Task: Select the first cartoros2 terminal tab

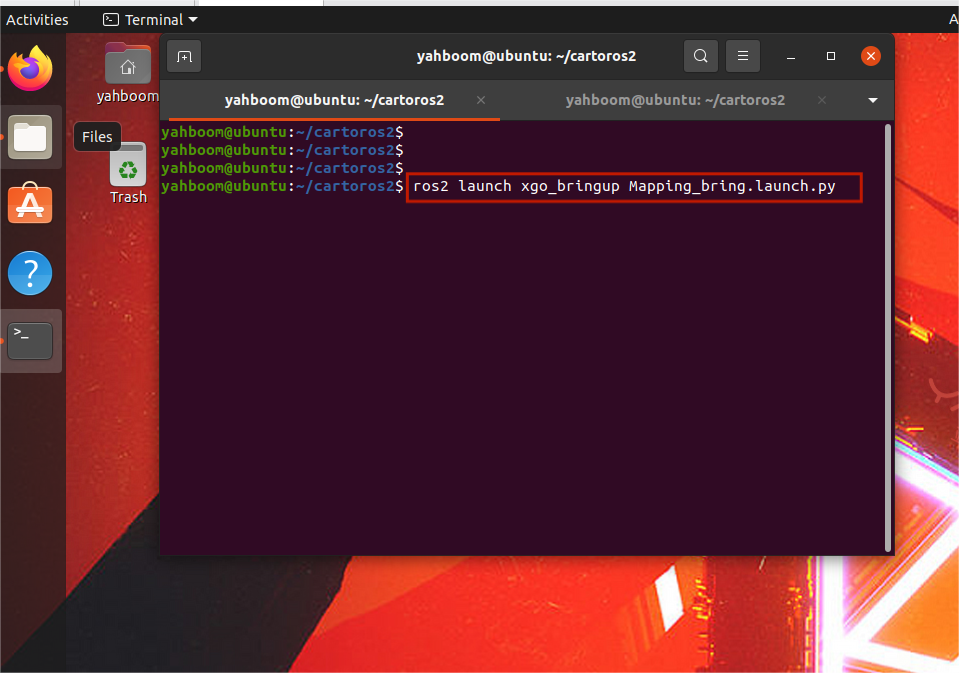Action: [x=334, y=100]
